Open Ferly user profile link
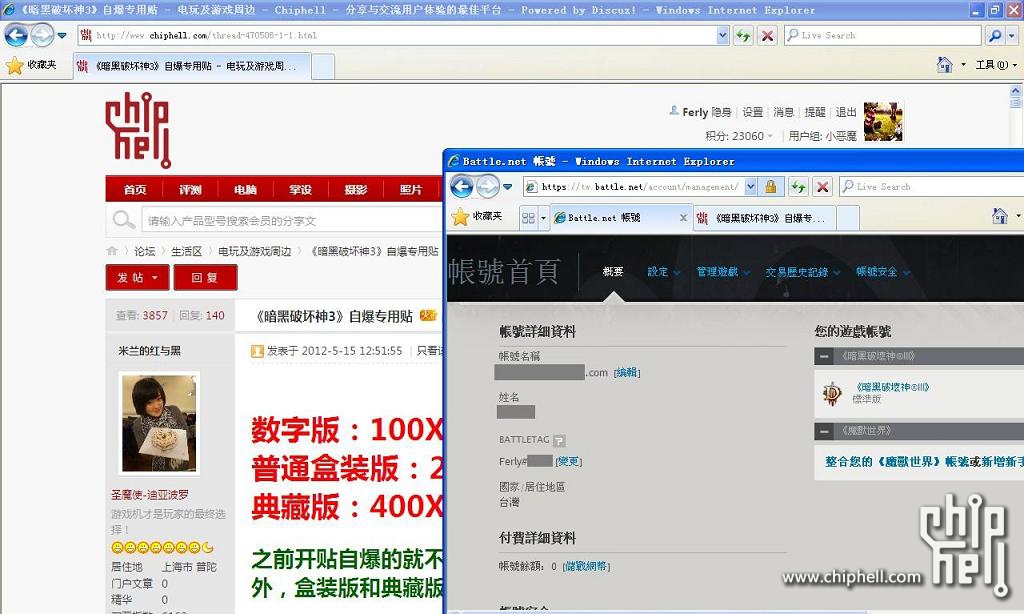1024x614 pixels. (695, 112)
